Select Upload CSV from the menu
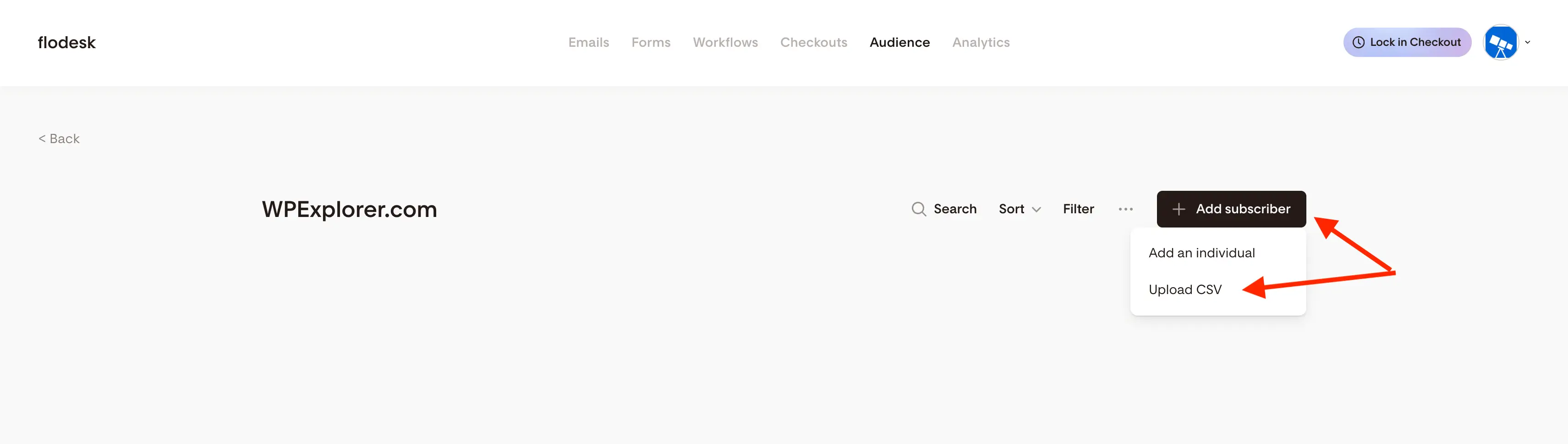 [x=1184, y=289]
